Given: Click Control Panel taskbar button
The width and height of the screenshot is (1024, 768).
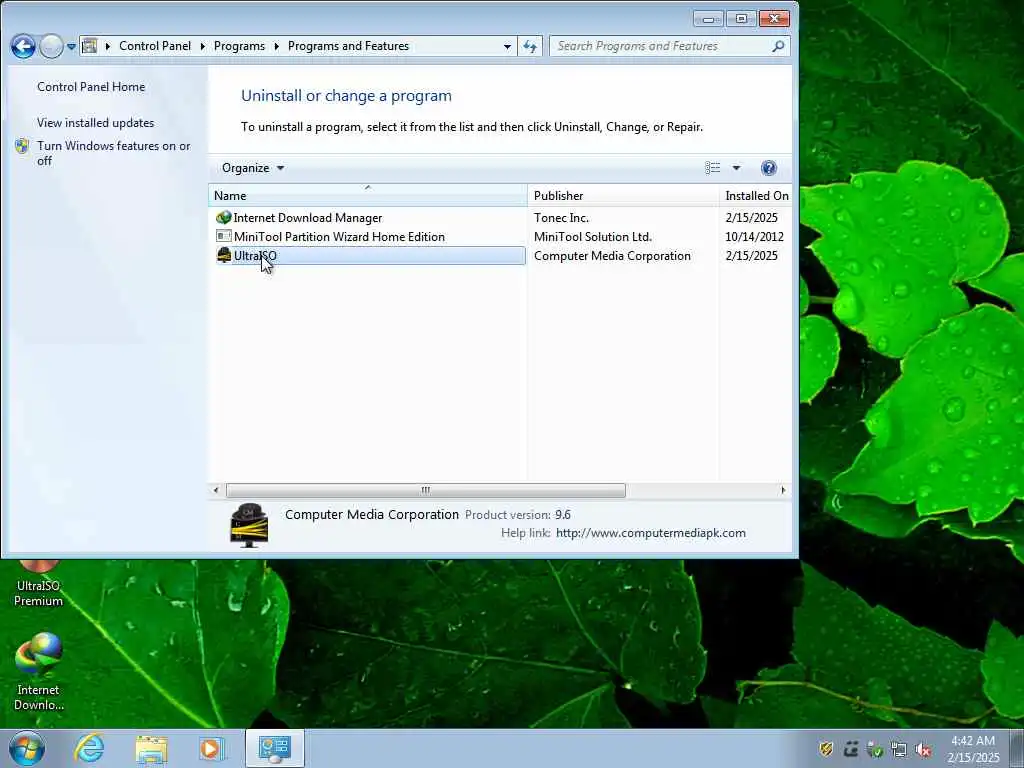Looking at the screenshot, I should tap(275, 748).
